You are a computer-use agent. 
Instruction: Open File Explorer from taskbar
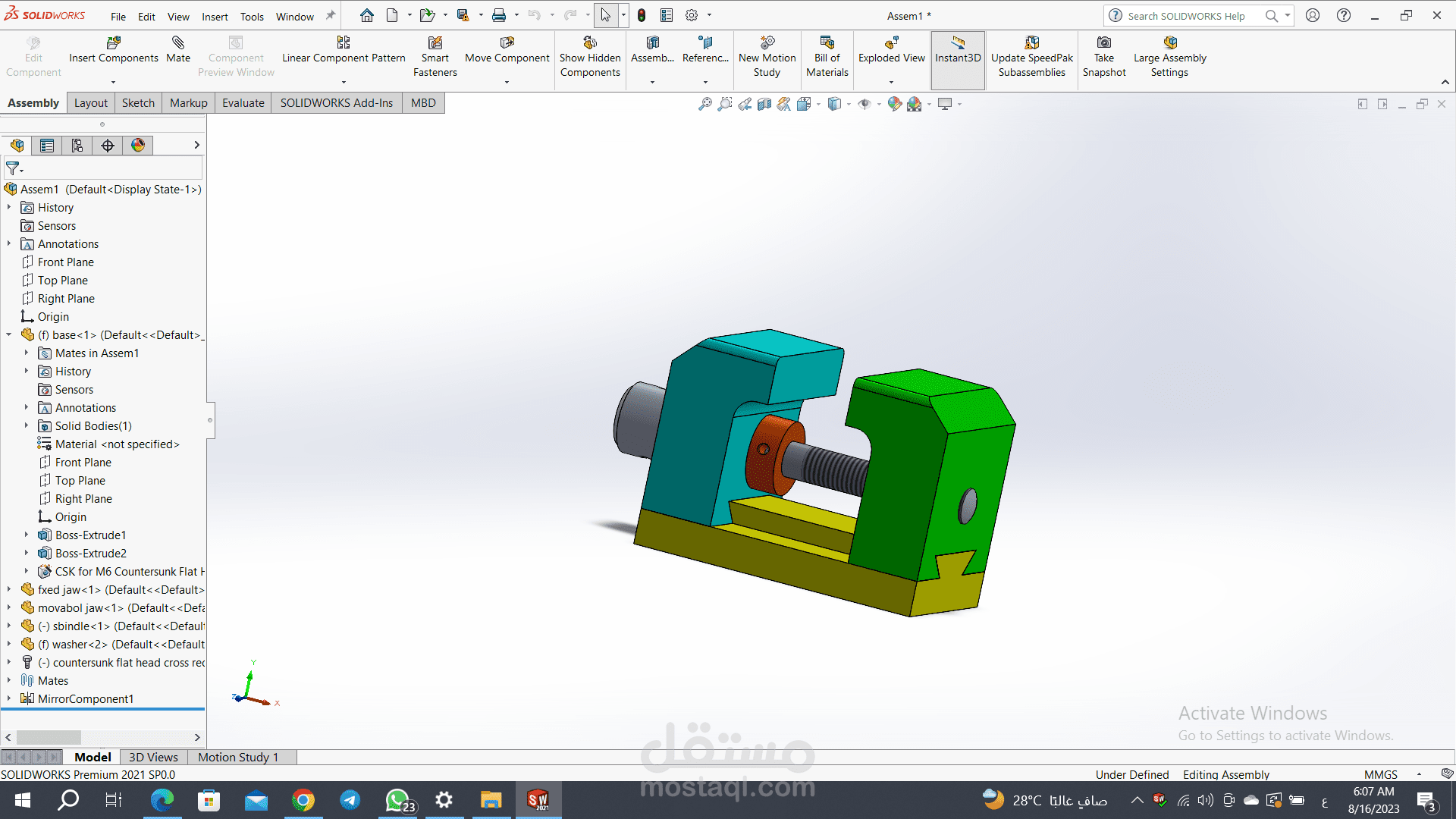coord(491,800)
